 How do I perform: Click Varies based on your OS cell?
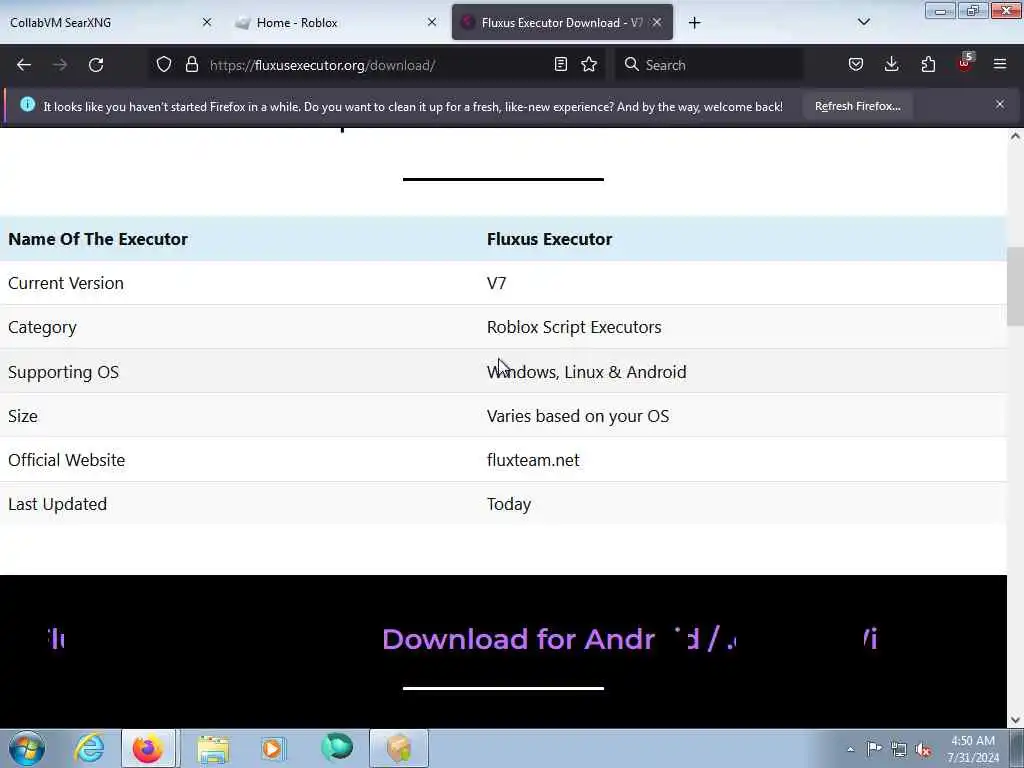[x=578, y=416]
